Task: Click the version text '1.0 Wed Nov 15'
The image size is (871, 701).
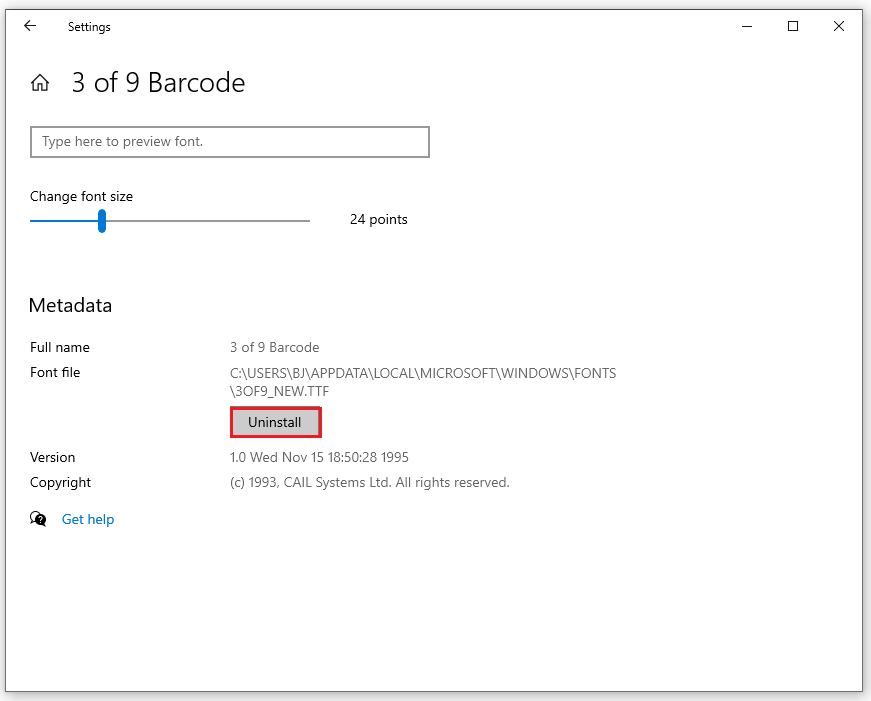Action: (x=319, y=457)
